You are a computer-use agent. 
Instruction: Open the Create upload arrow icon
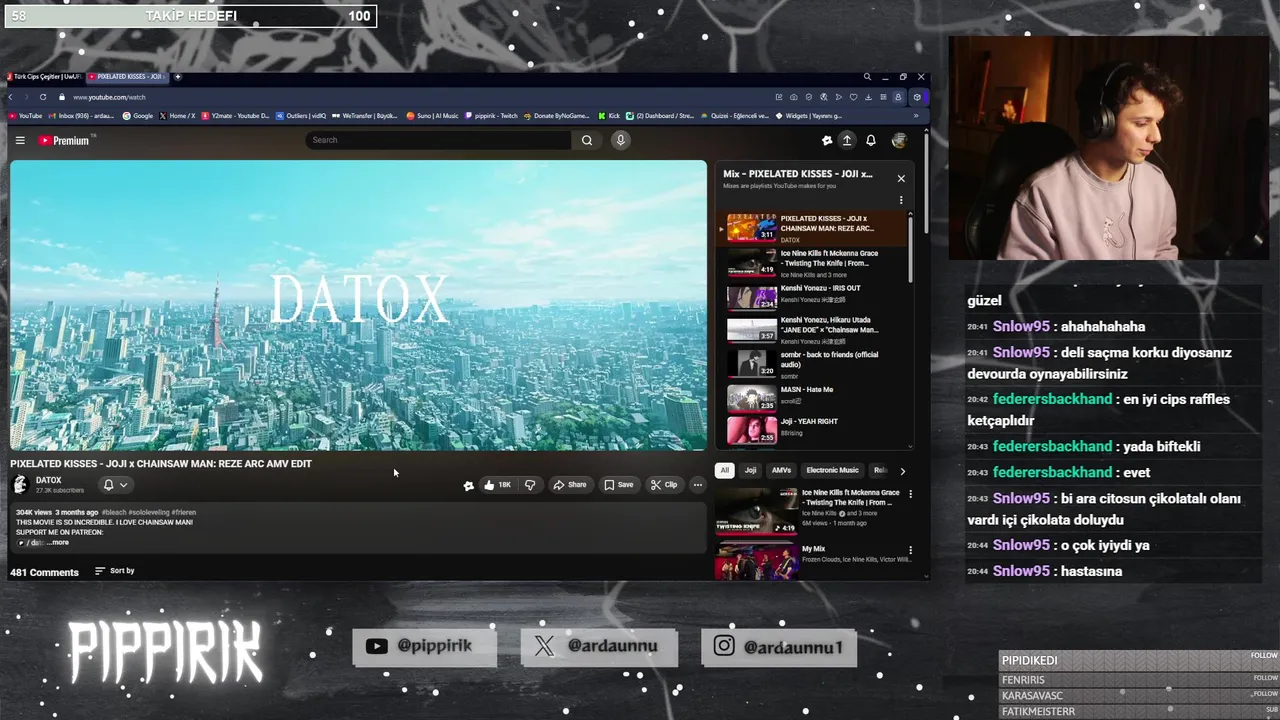coord(846,141)
